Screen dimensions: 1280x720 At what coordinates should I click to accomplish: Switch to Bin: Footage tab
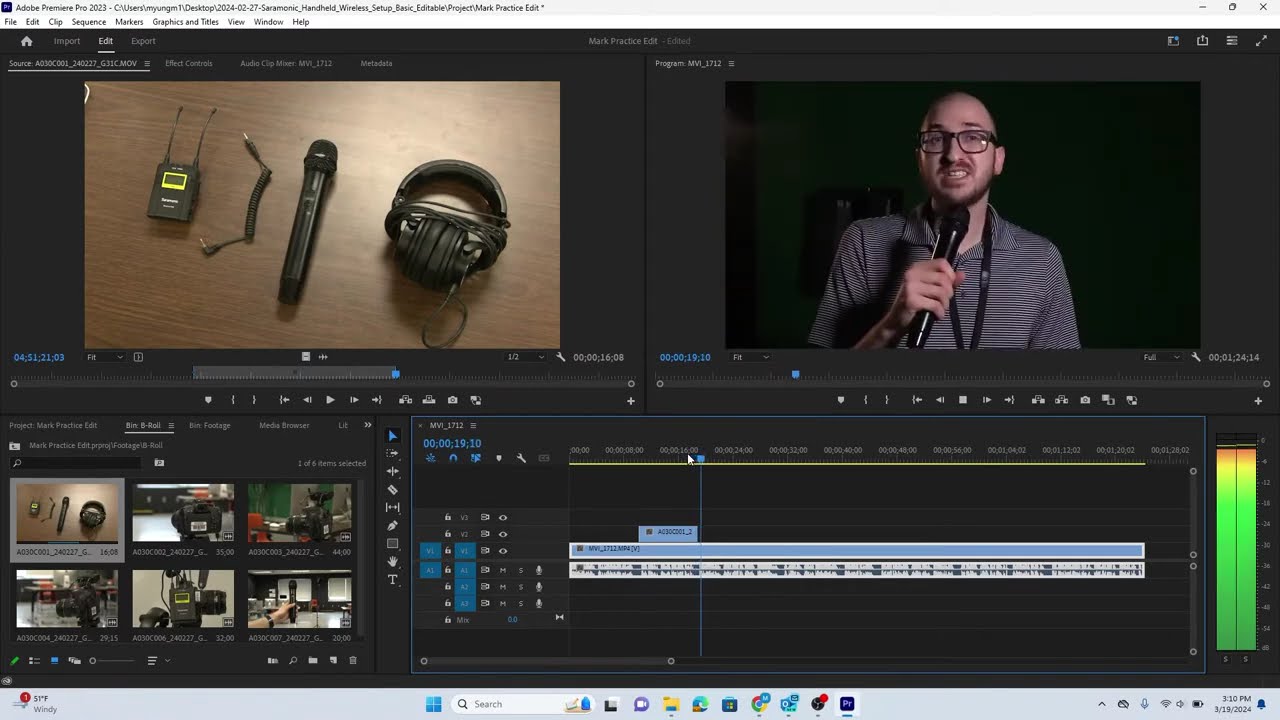pyautogui.click(x=210, y=425)
